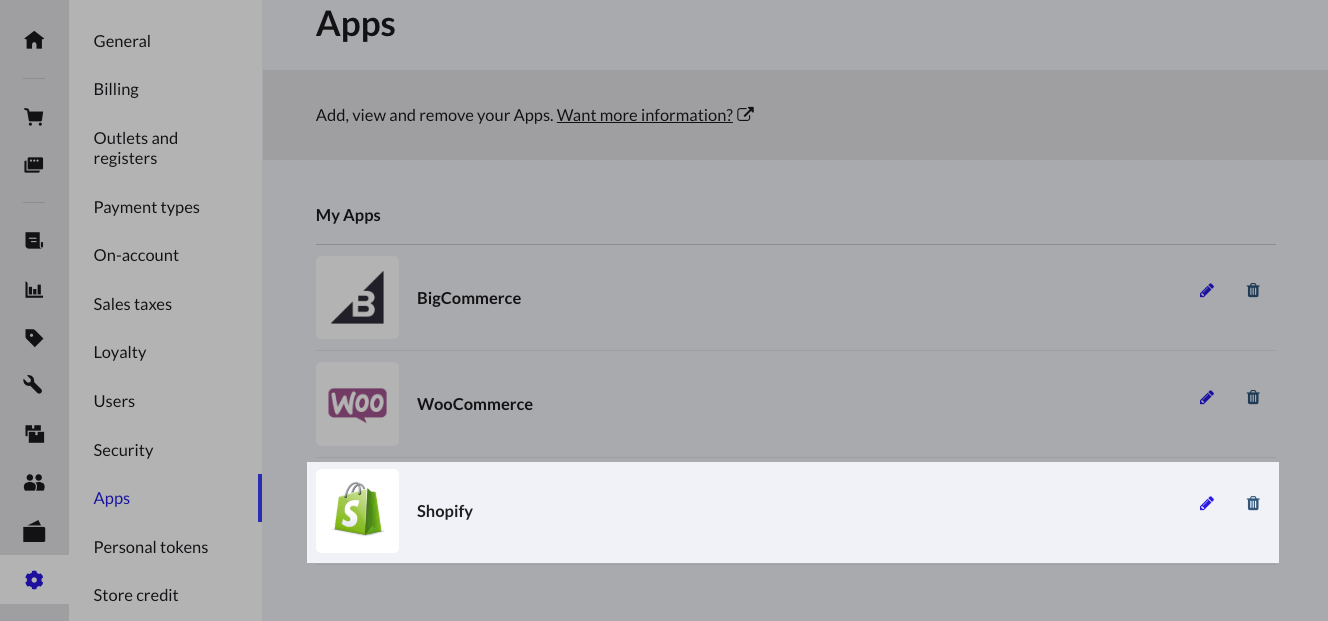Follow the "Want more information?" link
Screen dimensions: 1328x621
645,115
